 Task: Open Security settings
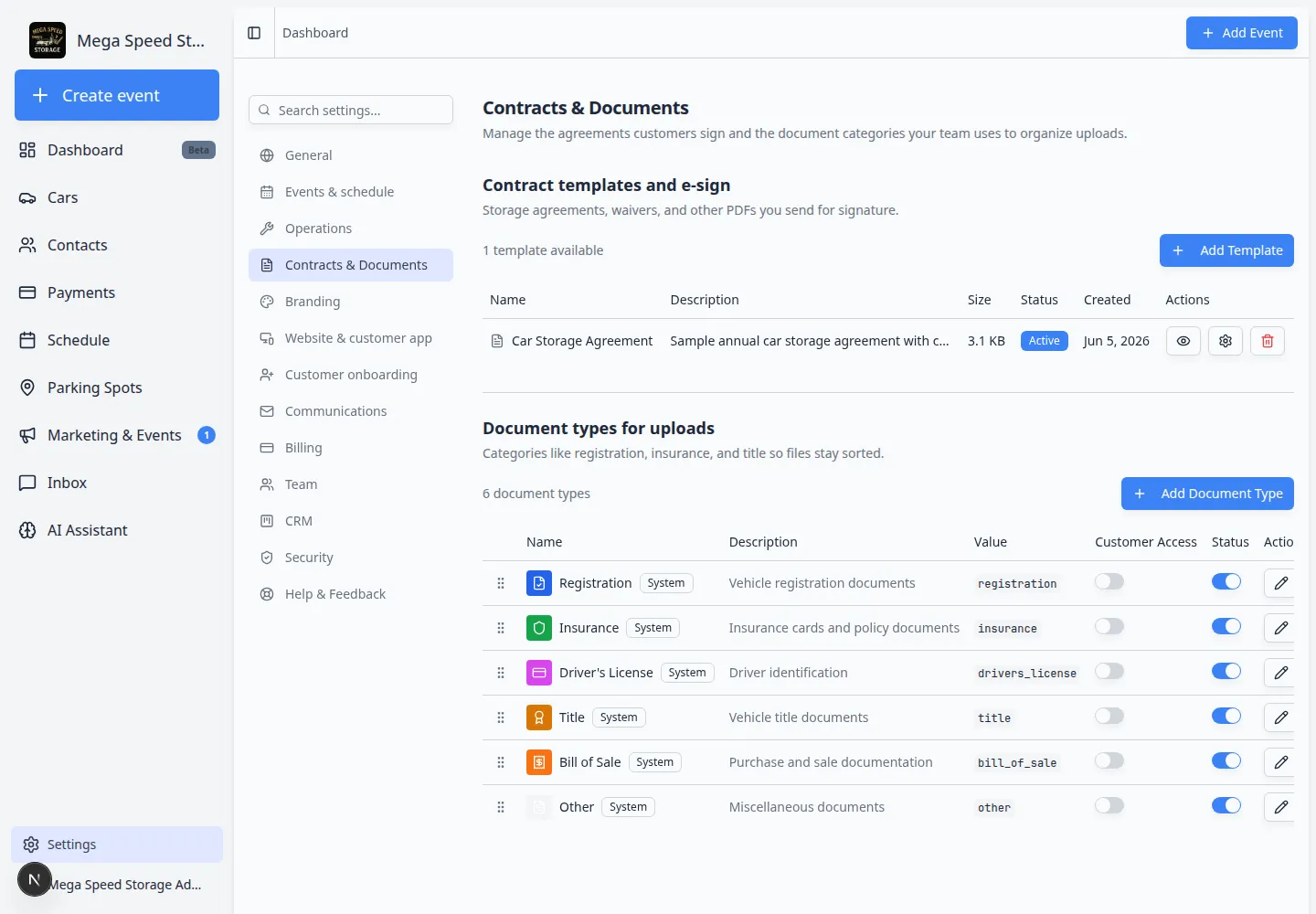pyautogui.click(x=351, y=558)
